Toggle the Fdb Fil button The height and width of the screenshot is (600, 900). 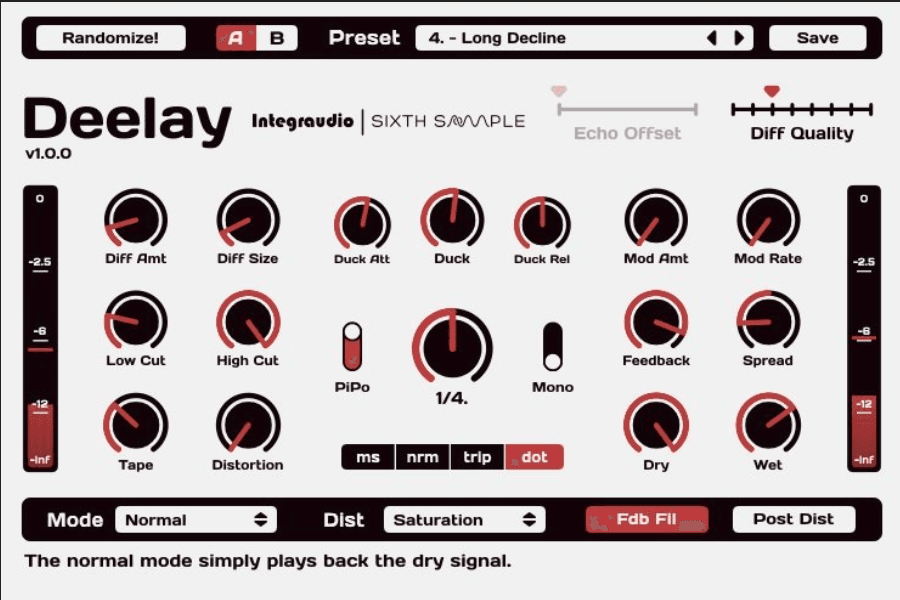646,519
